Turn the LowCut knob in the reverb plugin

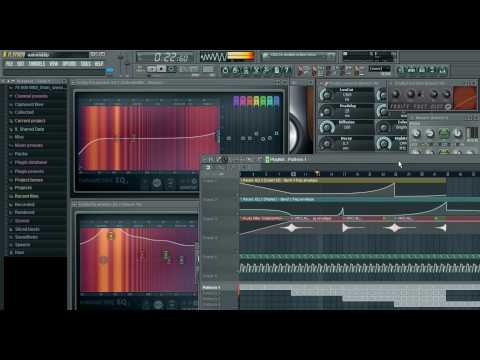click(326, 95)
